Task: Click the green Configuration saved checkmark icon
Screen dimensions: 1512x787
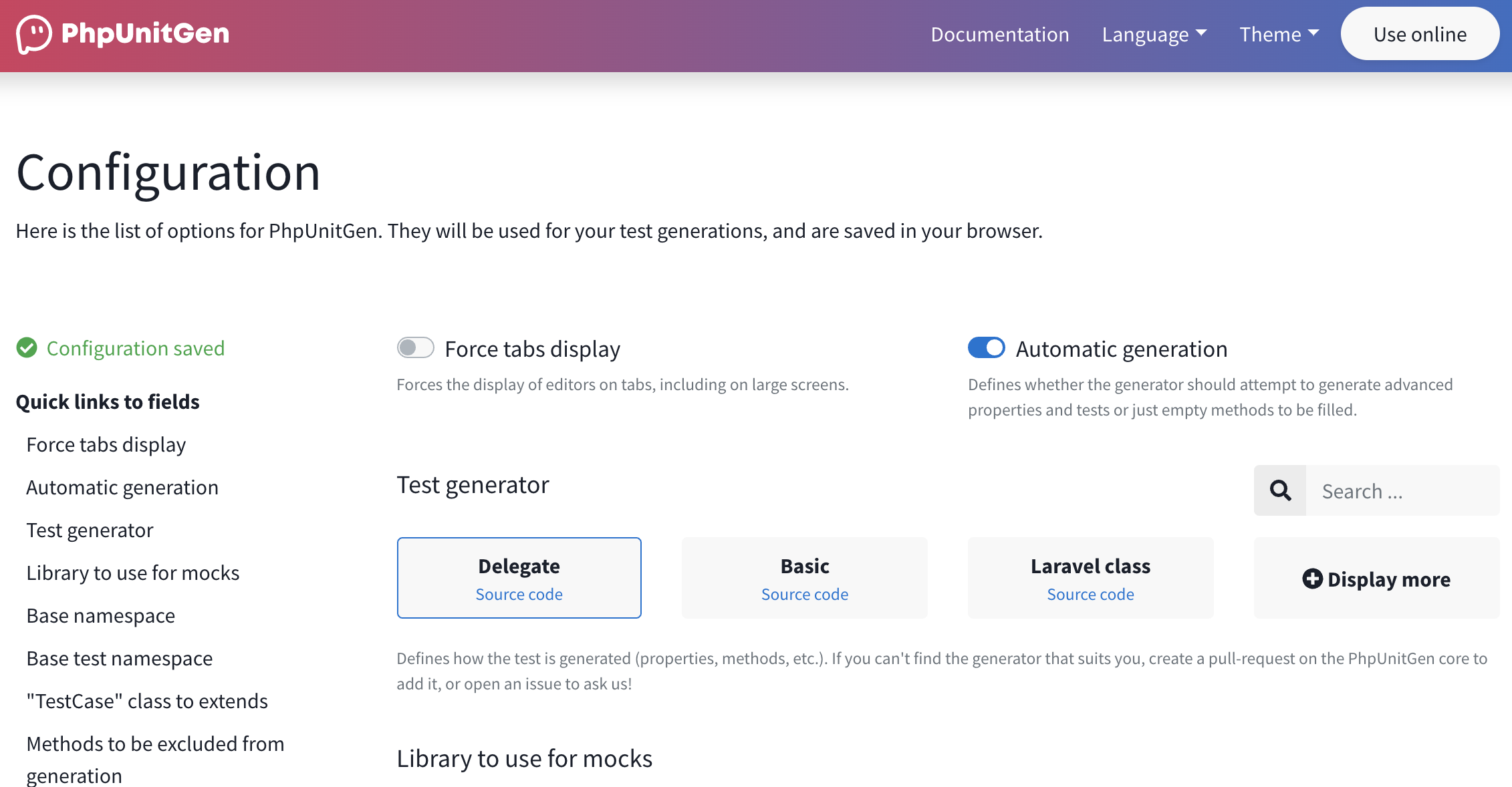Action: pyautogui.click(x=27, y=348)
